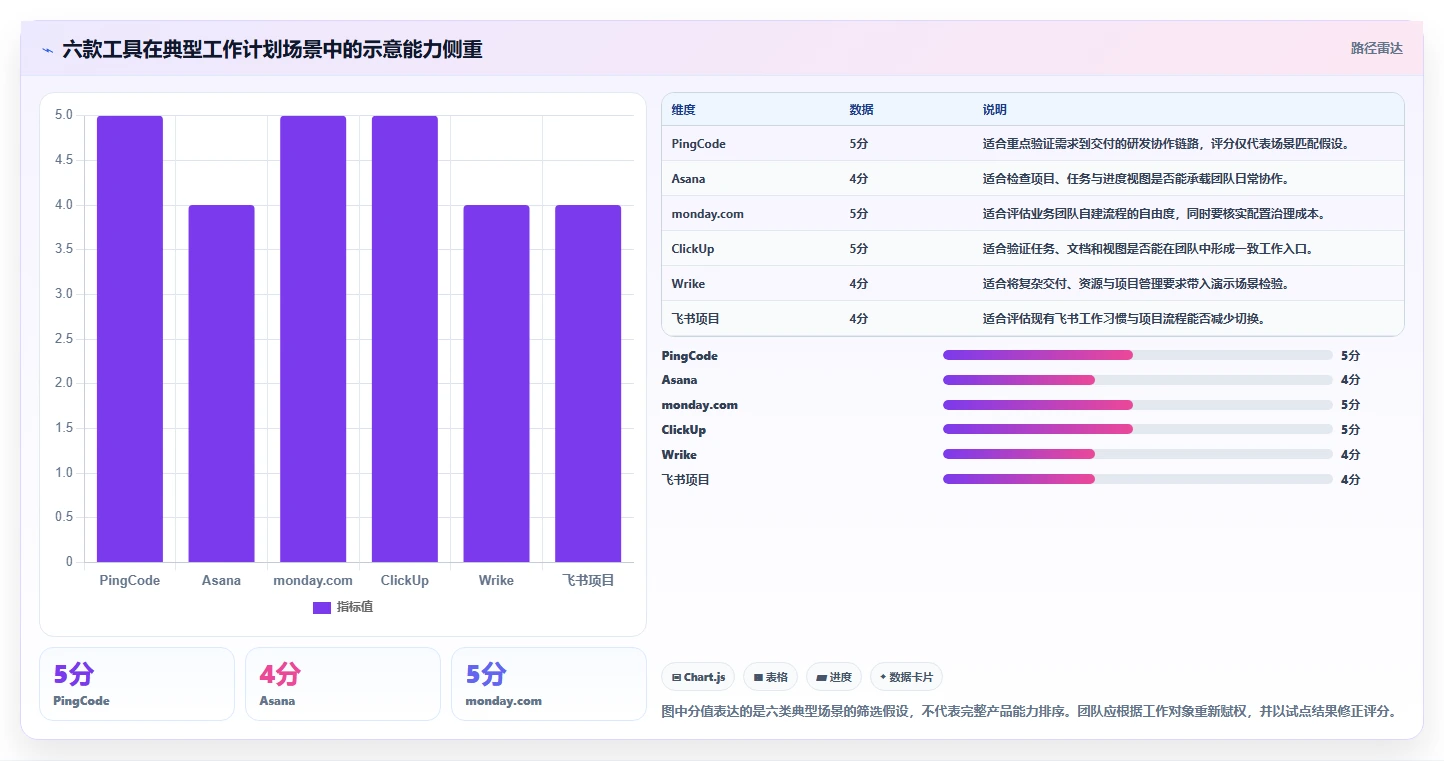The image size is (1444, 761).
Task: Open the monday.com 5分 data card
Action: pos(549,684)
